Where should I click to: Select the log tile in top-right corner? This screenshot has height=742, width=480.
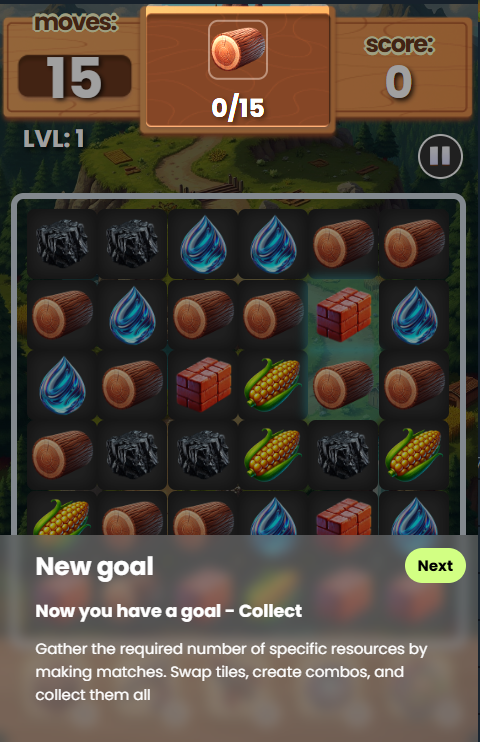pos(414,244)
